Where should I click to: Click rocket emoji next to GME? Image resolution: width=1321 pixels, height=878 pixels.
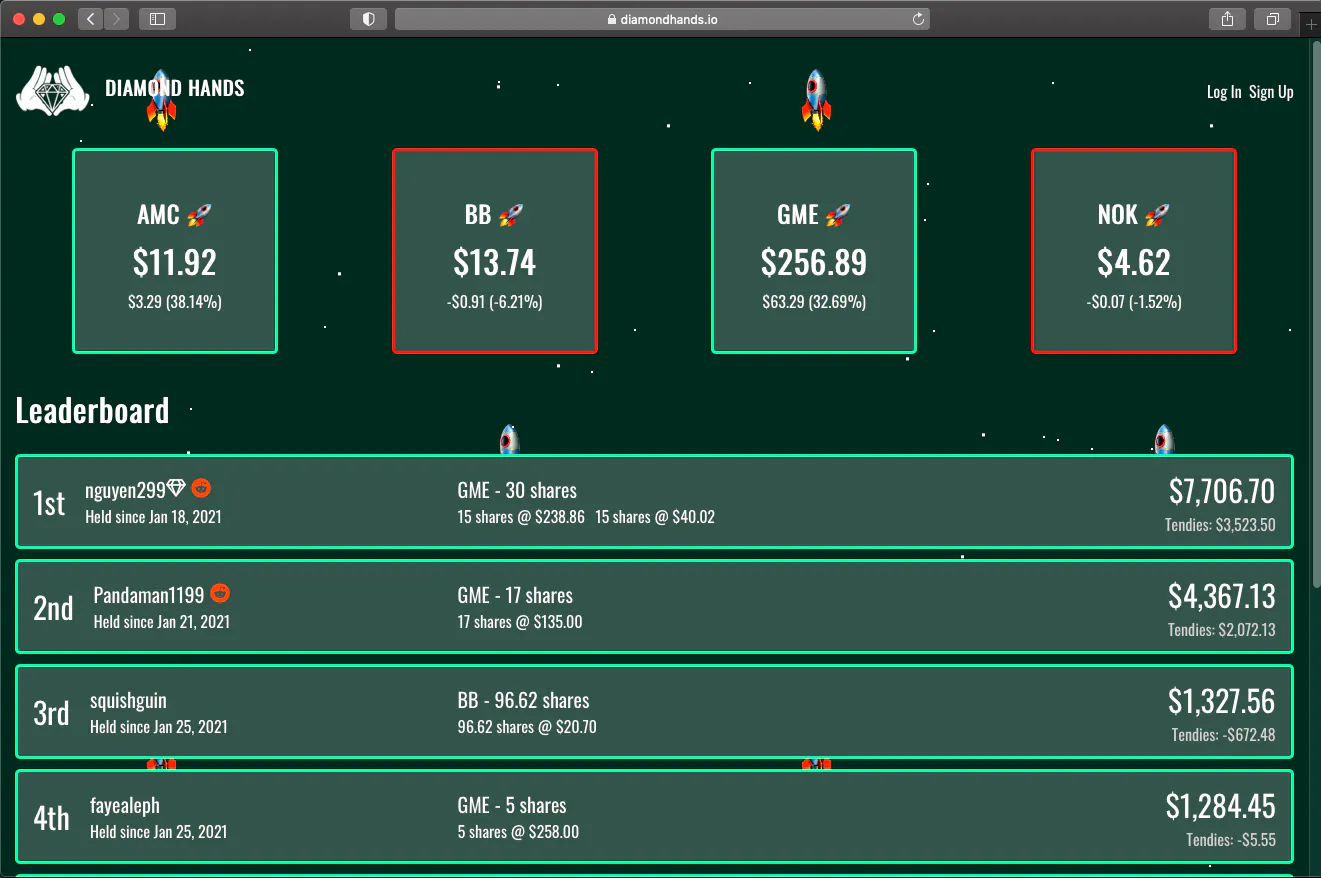click(838, 215)
